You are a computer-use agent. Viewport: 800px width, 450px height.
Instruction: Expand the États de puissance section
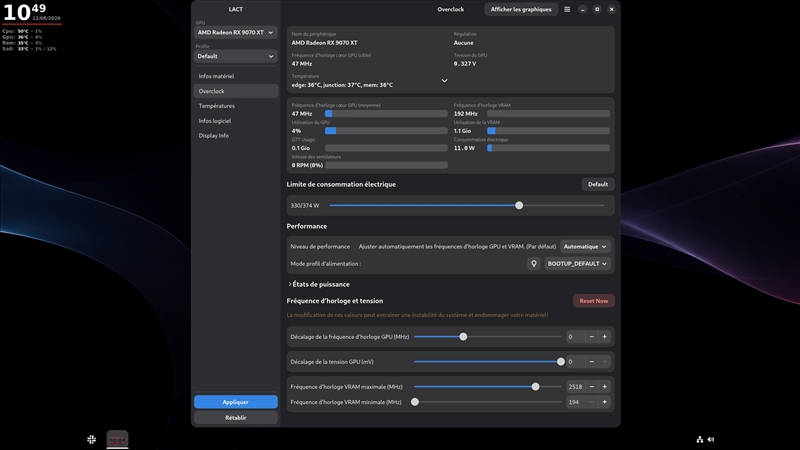319,284
